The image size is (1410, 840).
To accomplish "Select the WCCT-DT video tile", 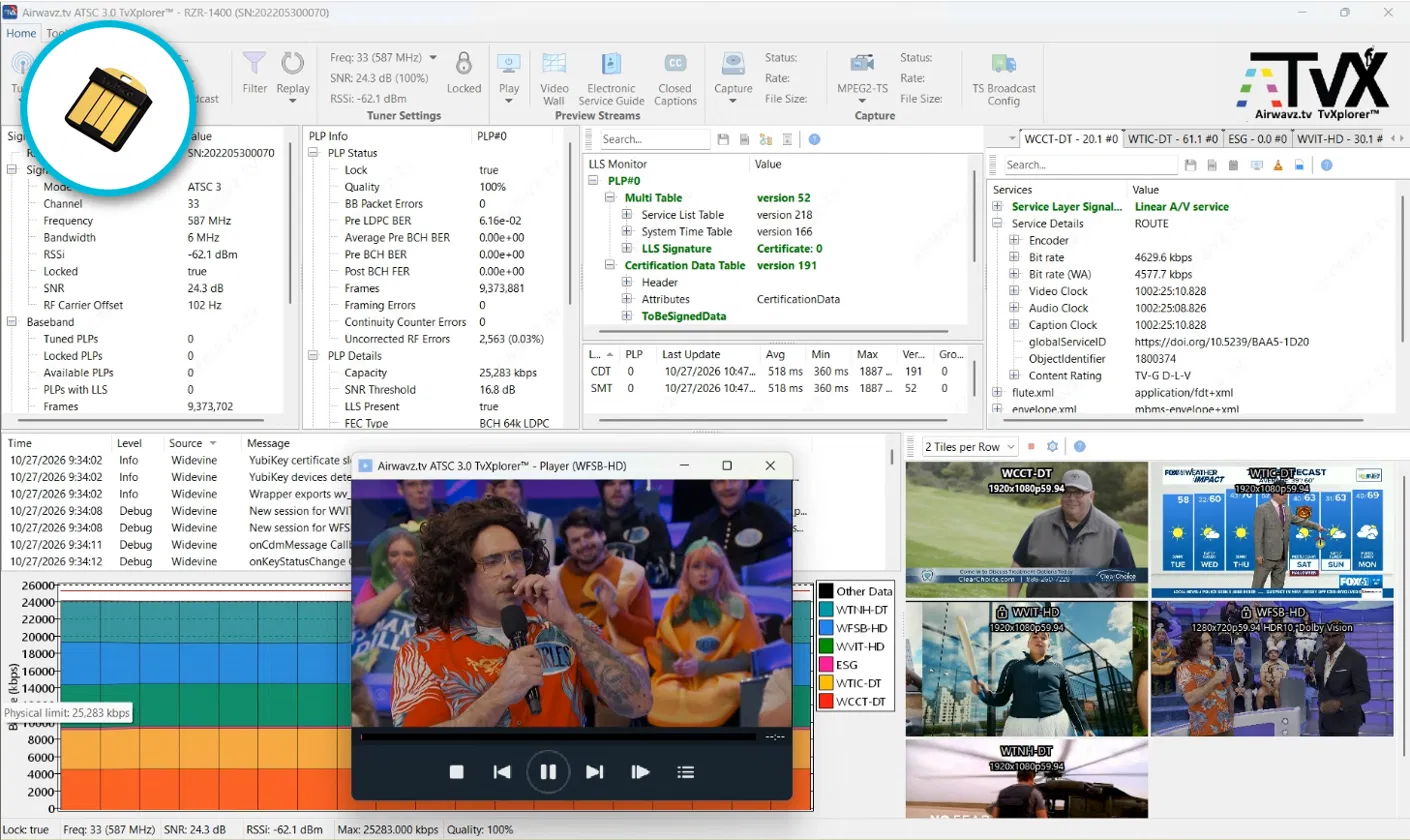I will tap(1026, 530).
